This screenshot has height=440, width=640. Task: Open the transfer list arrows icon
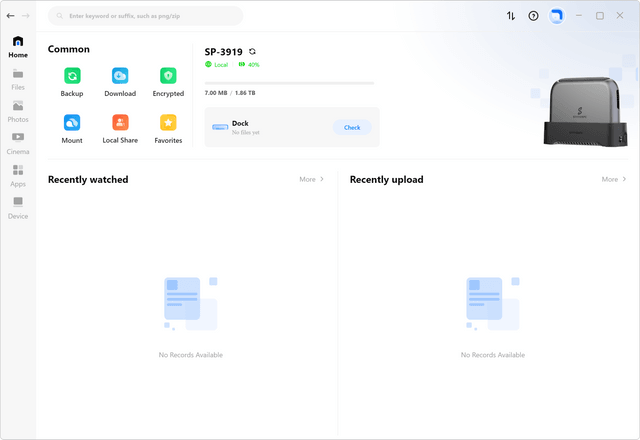tap(511, 16)
